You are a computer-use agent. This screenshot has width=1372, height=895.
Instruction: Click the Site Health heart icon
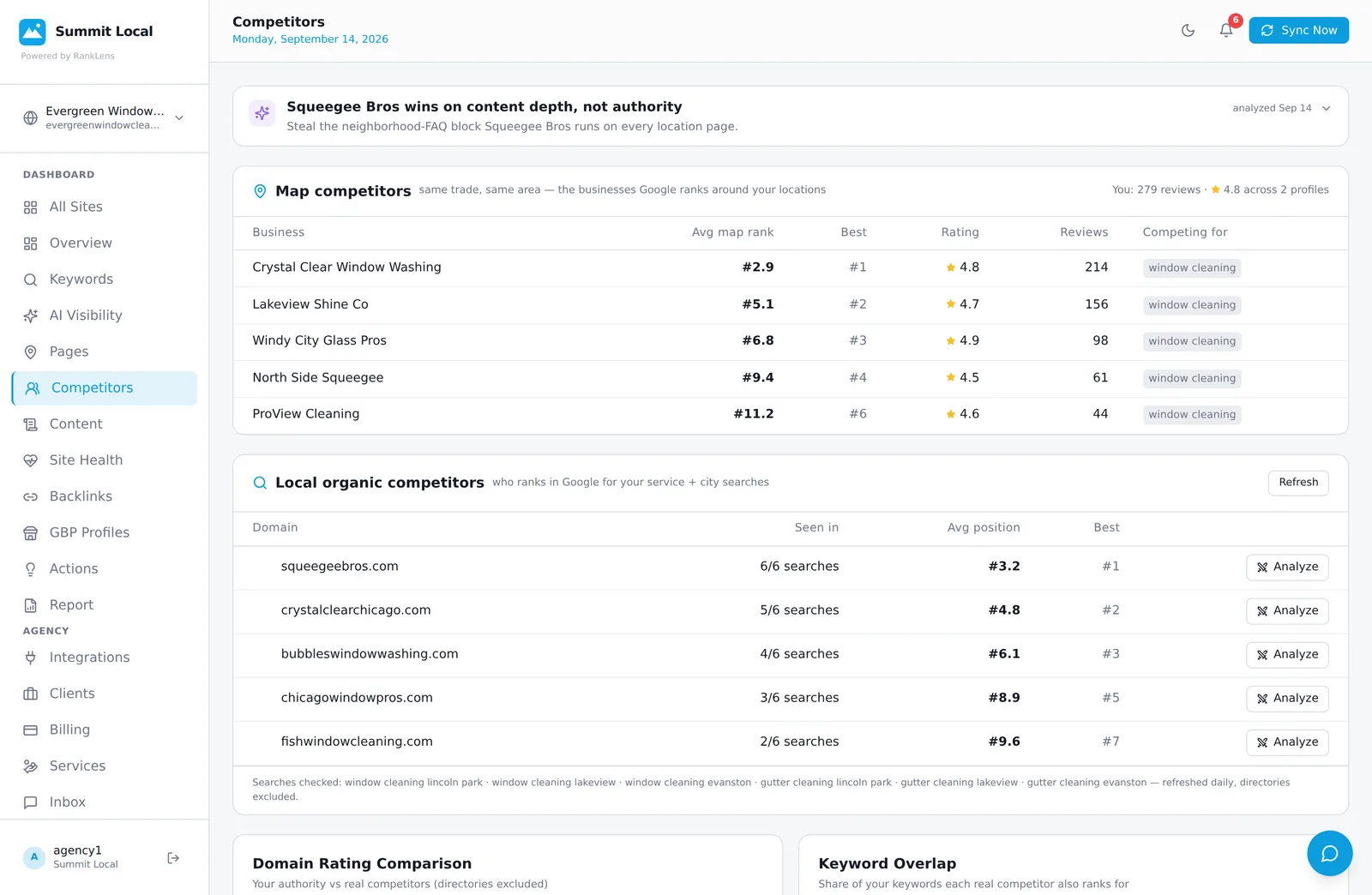31,460
